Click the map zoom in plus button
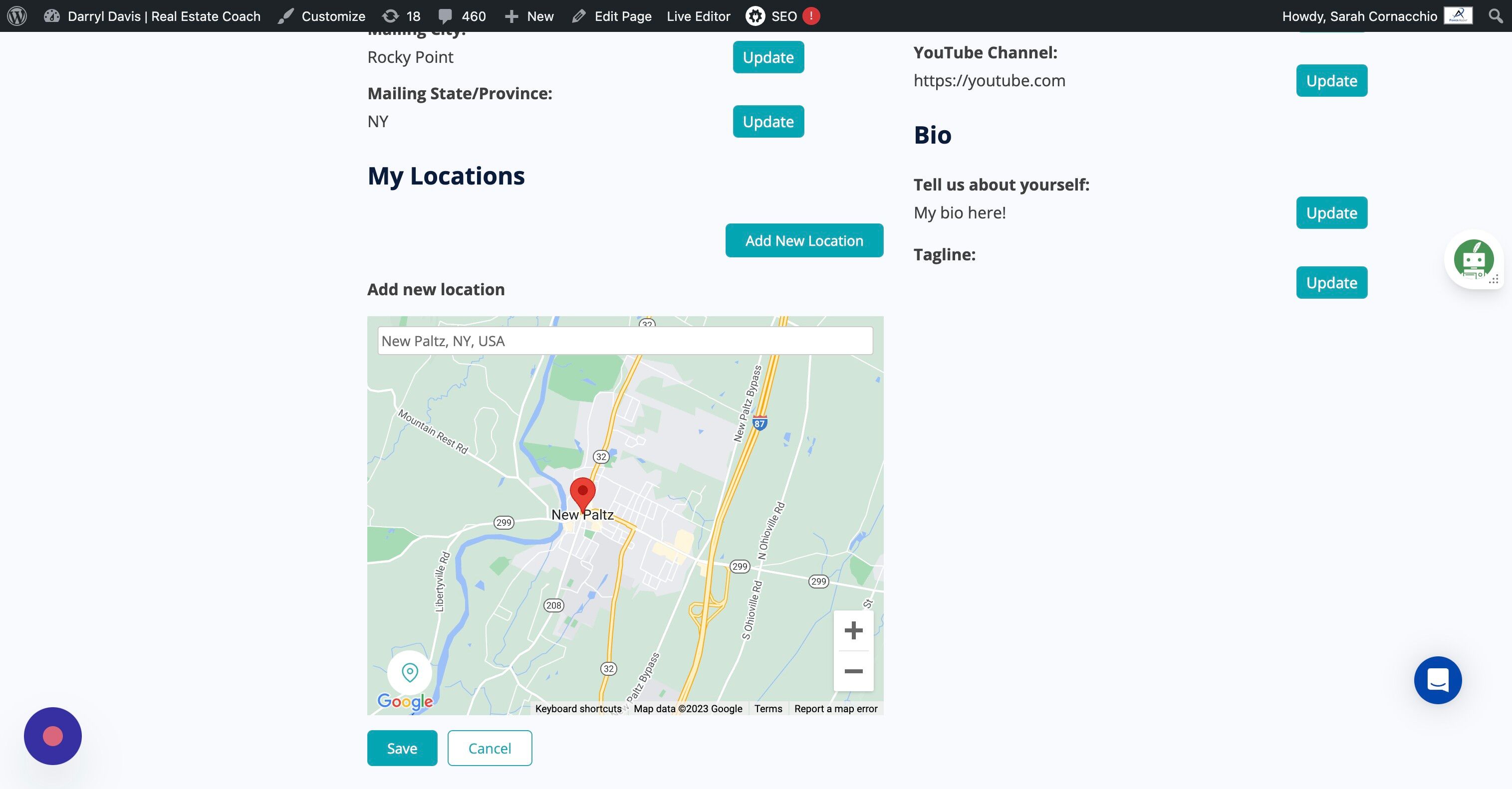 pyautogui.click(x=853, y=630)
